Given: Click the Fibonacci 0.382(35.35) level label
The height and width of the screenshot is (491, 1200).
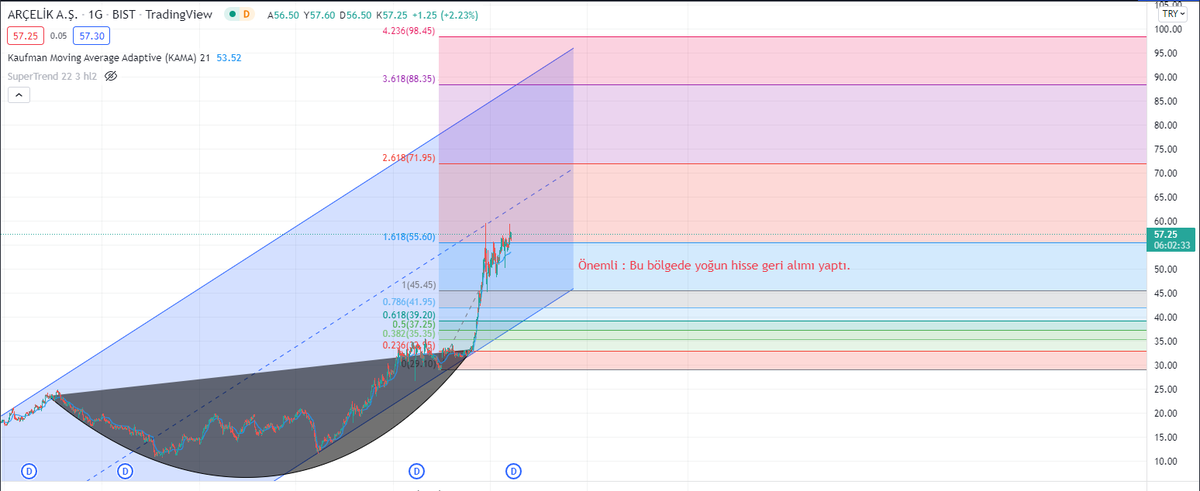Looking at the screenshot, I should (410, 334).
